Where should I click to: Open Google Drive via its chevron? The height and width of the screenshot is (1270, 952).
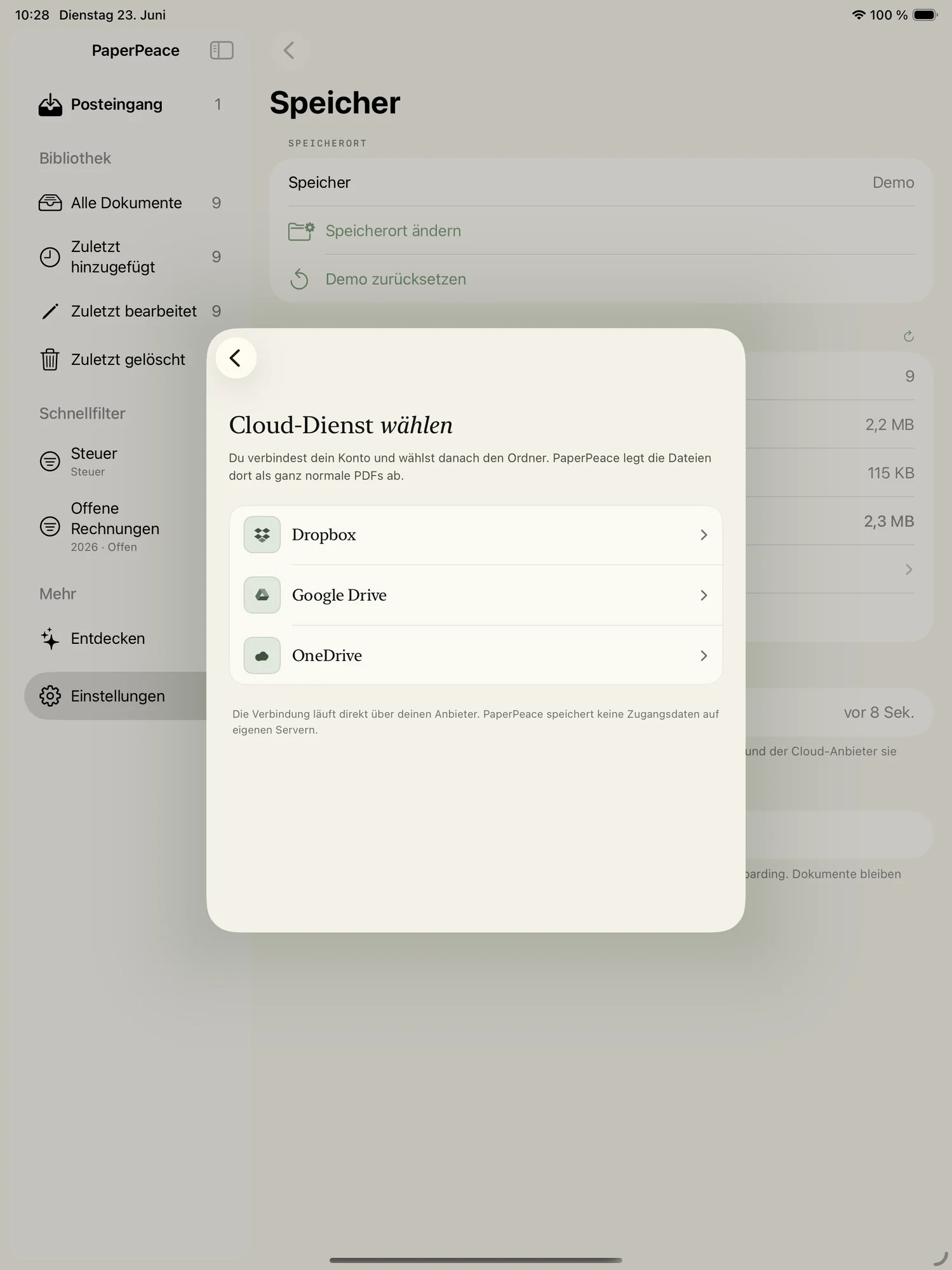(704, 595)
